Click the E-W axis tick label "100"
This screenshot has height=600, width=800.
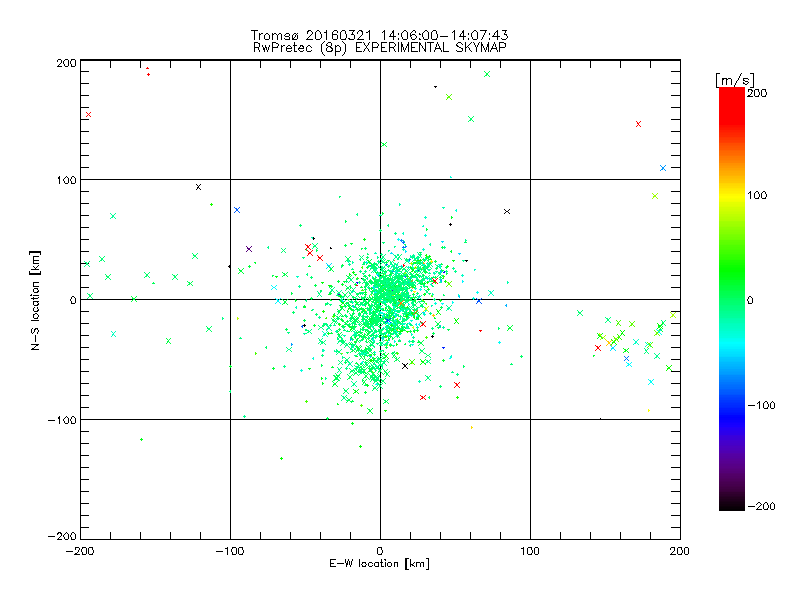[x=530, y=551]
